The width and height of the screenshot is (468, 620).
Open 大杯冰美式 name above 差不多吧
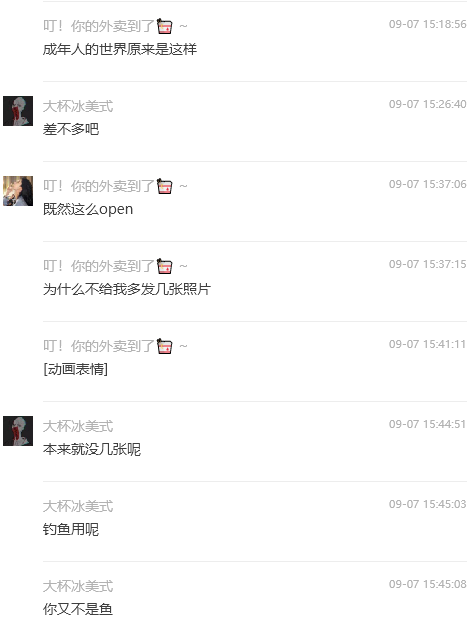78,106
